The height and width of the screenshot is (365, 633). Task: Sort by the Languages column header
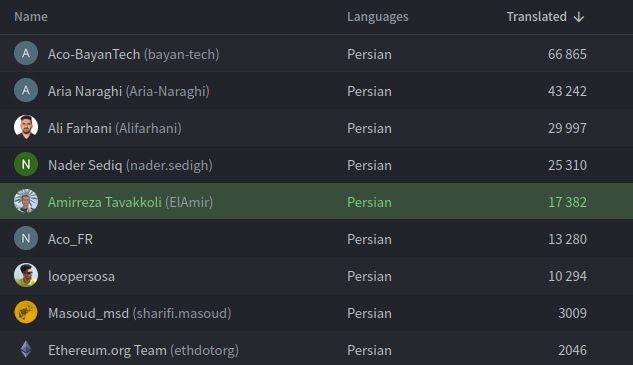click(377, 17)
